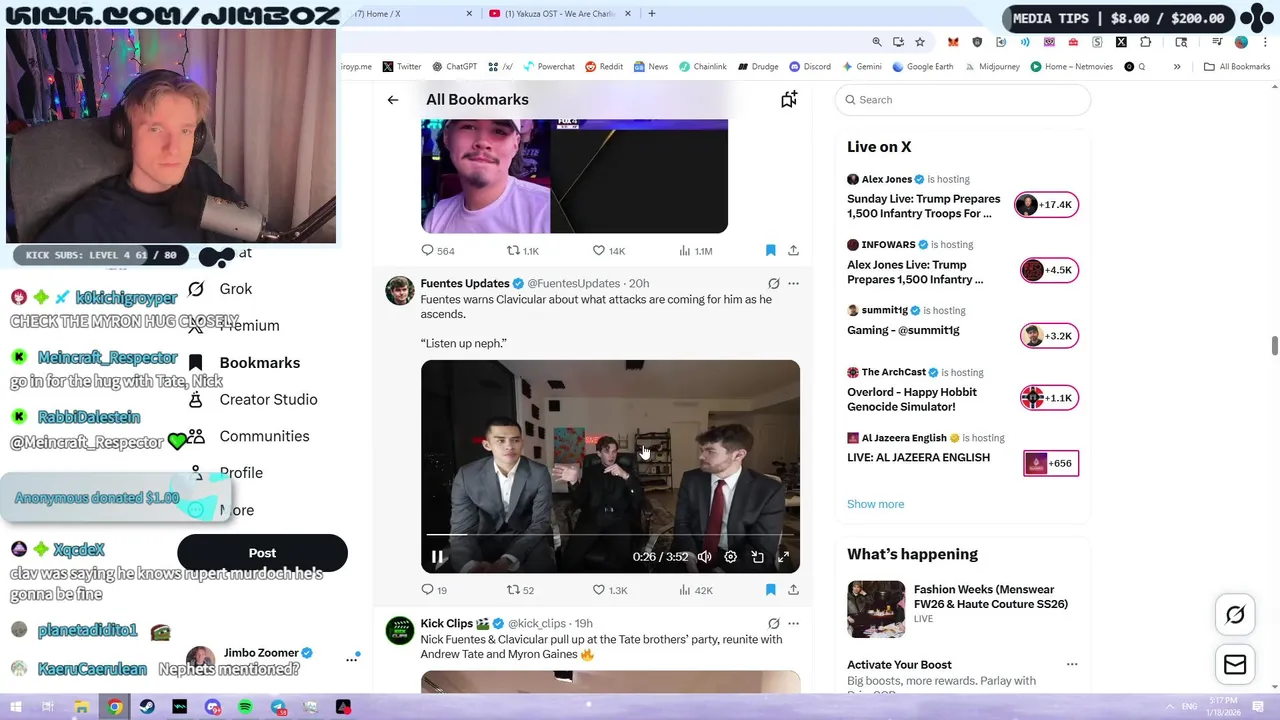Open Steam from the taskbar
1280x720 pixels.
pos(147,707)
